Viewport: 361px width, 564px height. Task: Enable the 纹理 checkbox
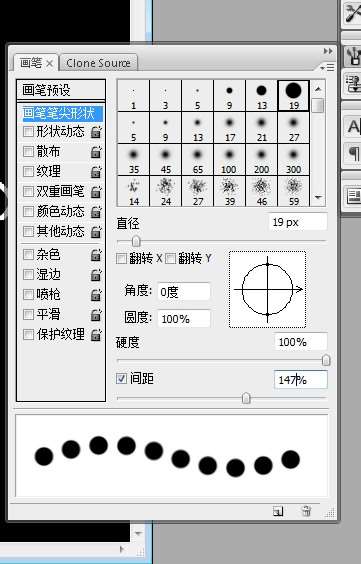point(28,172)
